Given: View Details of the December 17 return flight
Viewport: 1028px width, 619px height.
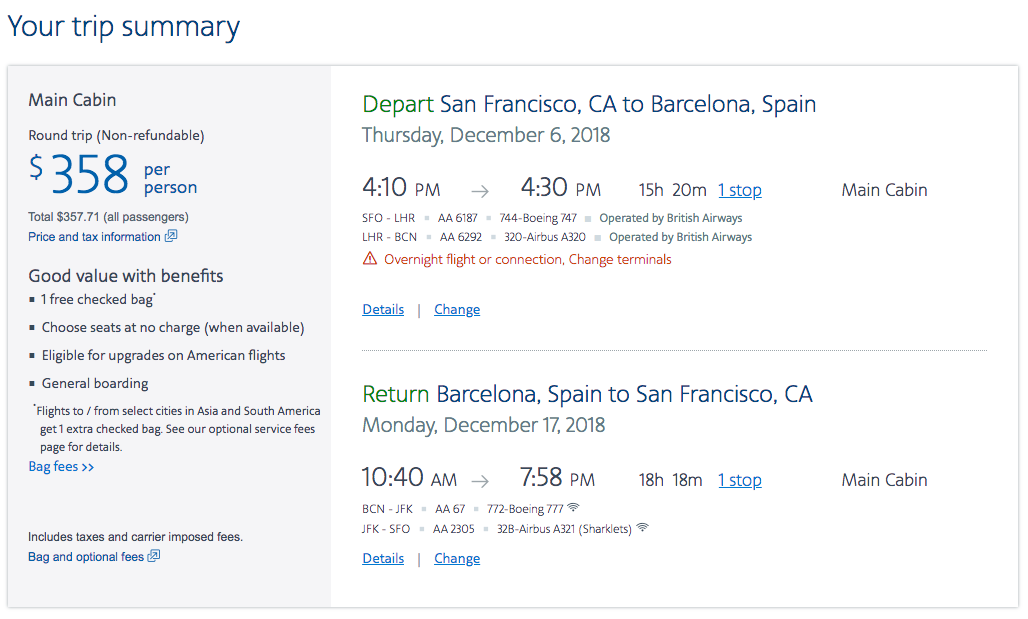Looking at the screenshot, I should pos(383,559).
